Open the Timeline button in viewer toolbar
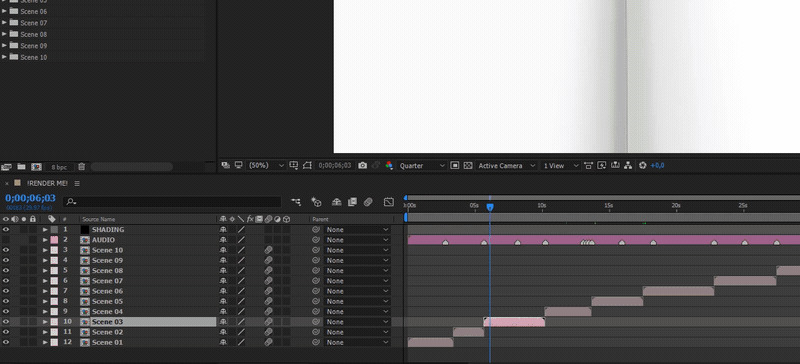 coord(615,165)
